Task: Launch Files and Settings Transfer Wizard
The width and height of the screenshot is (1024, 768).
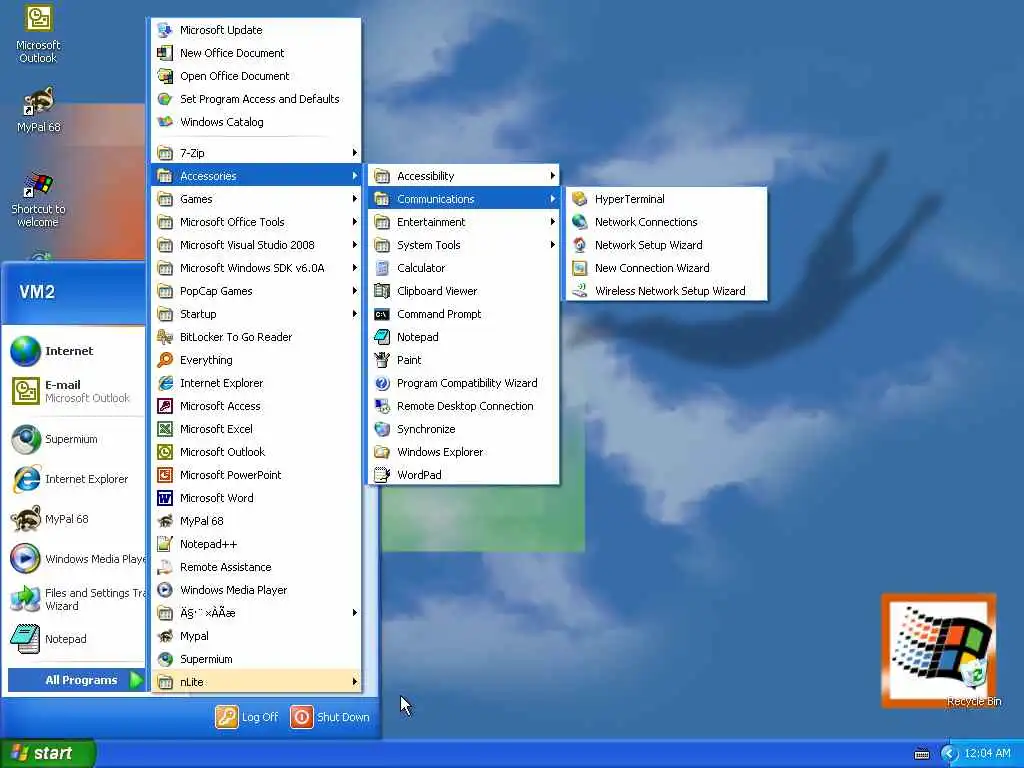Action: point(76,599)
